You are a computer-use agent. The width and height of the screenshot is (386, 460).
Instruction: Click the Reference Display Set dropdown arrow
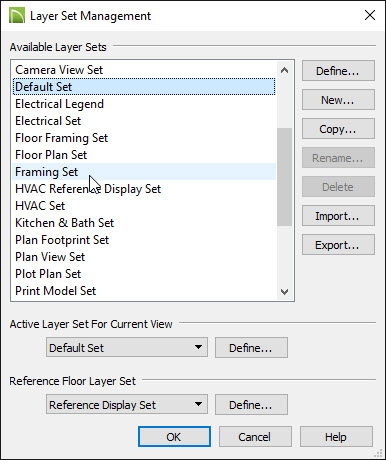[x=198, y=404]
